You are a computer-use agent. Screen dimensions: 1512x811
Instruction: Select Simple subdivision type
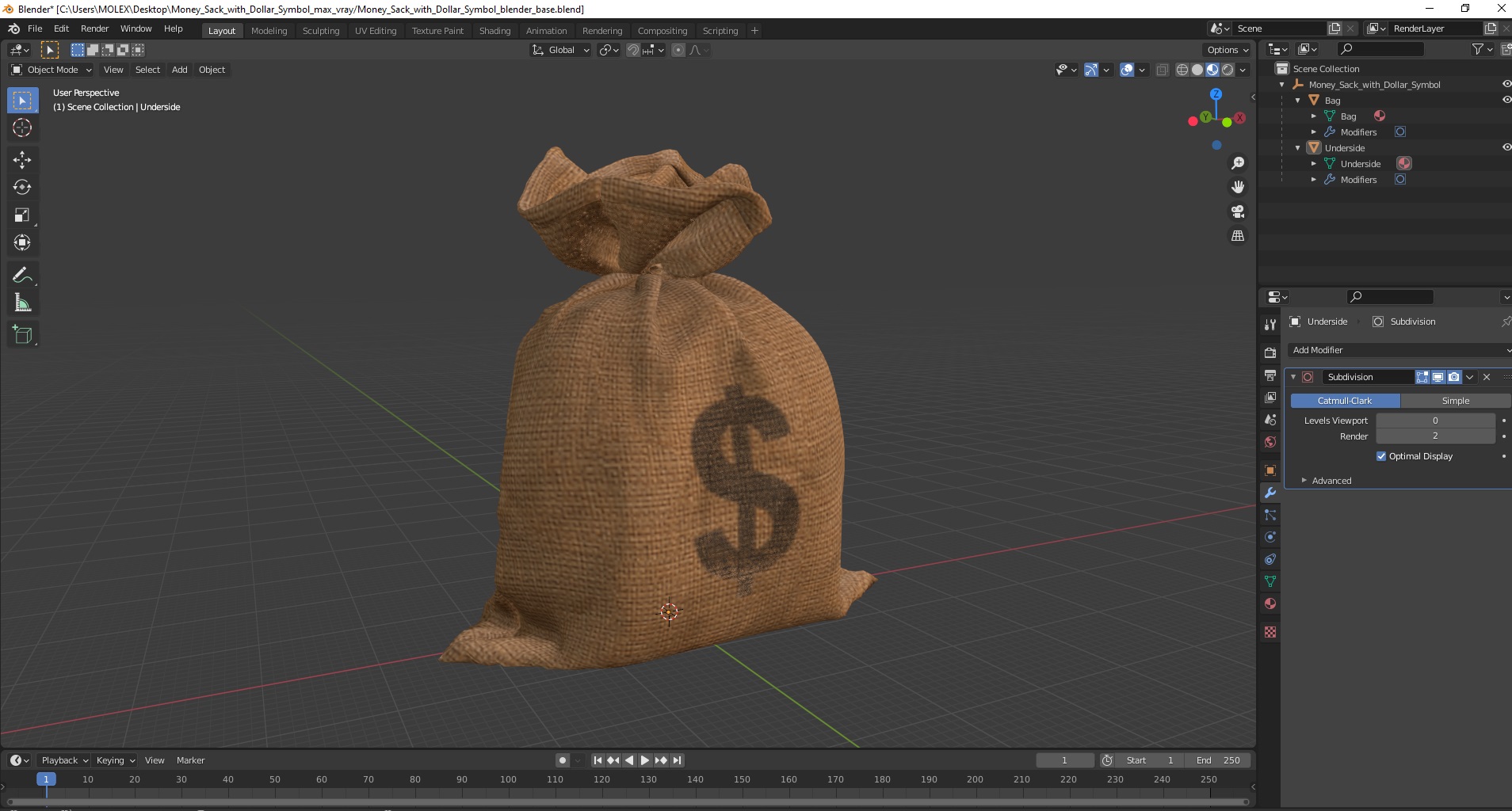tap(1455, 401)
